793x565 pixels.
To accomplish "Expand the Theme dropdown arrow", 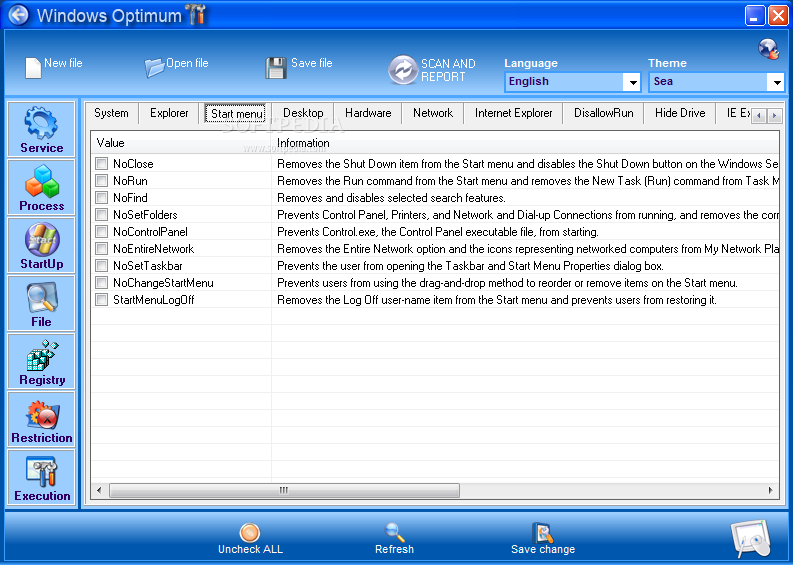I will (776, 82).
